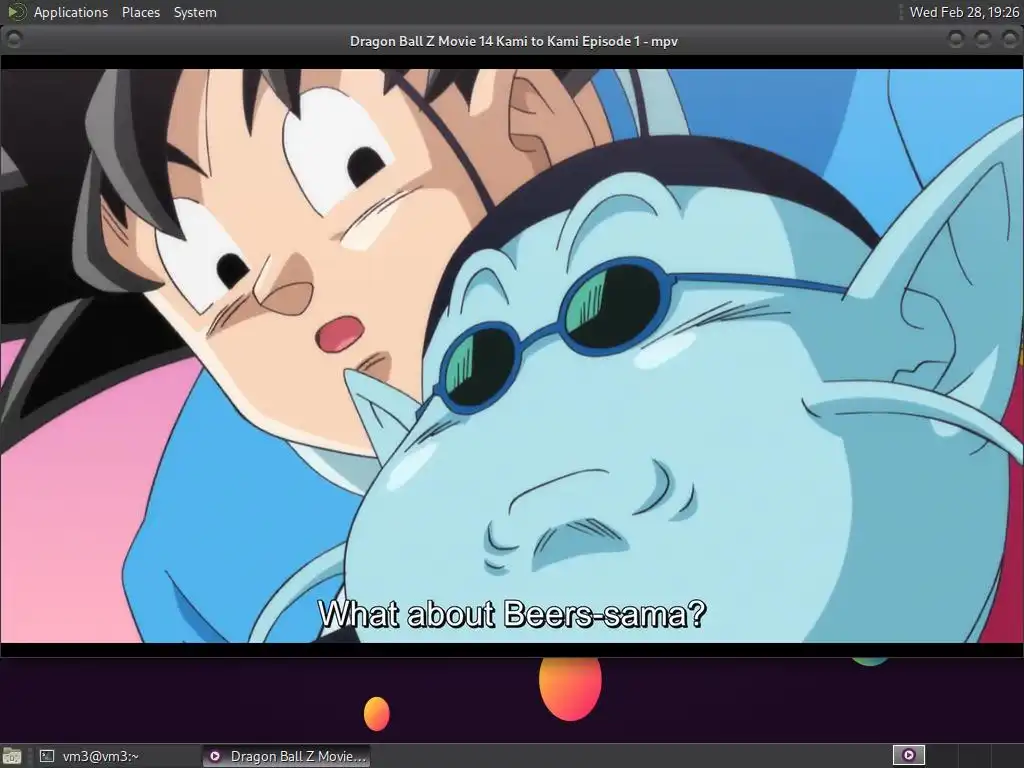Open the mpv window menu button
The image size is (1024, 768).
point(13,40)
